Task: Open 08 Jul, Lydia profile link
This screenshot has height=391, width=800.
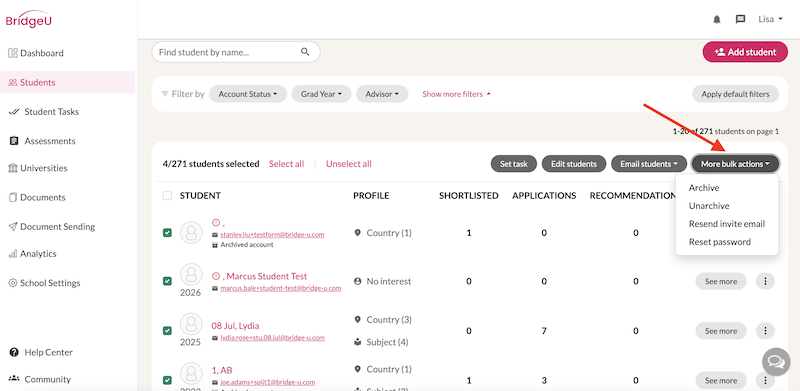Action: [235, 326]
